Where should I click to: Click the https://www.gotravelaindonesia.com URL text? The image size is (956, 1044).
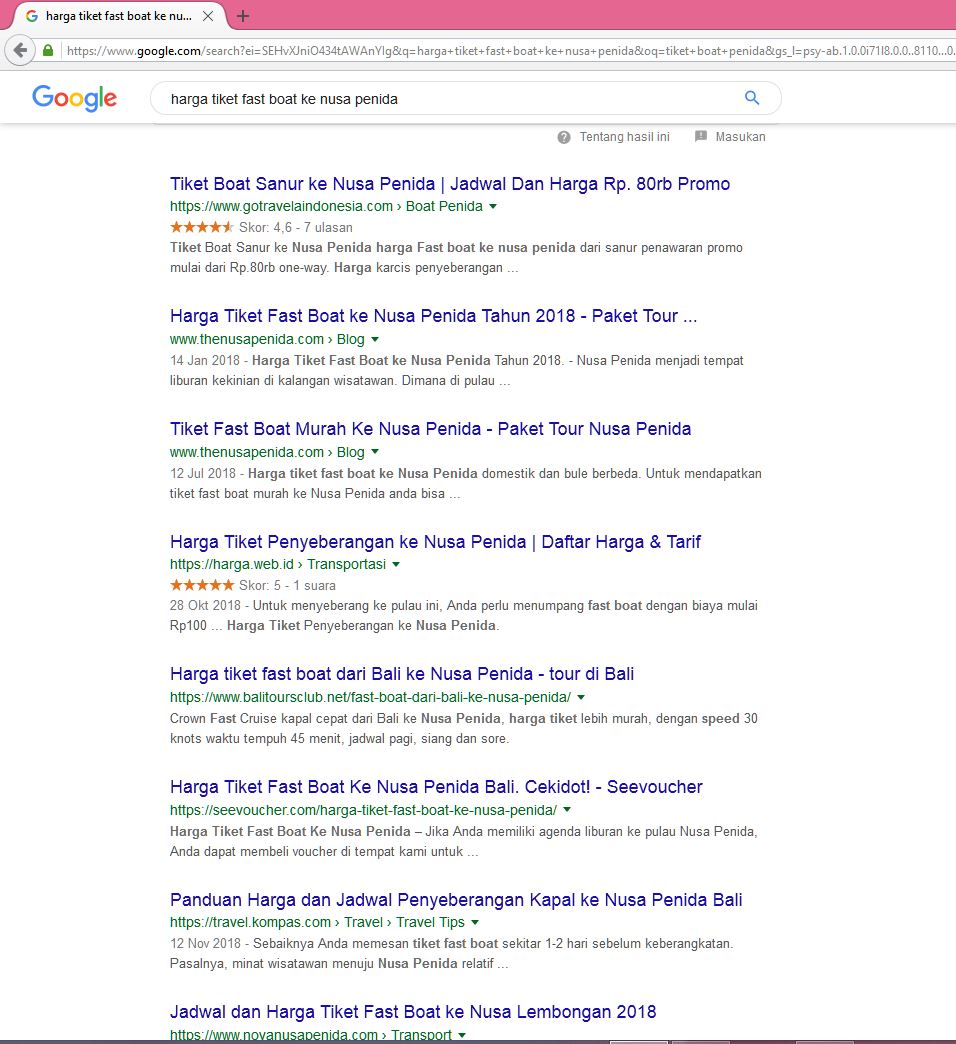(281, 206)
